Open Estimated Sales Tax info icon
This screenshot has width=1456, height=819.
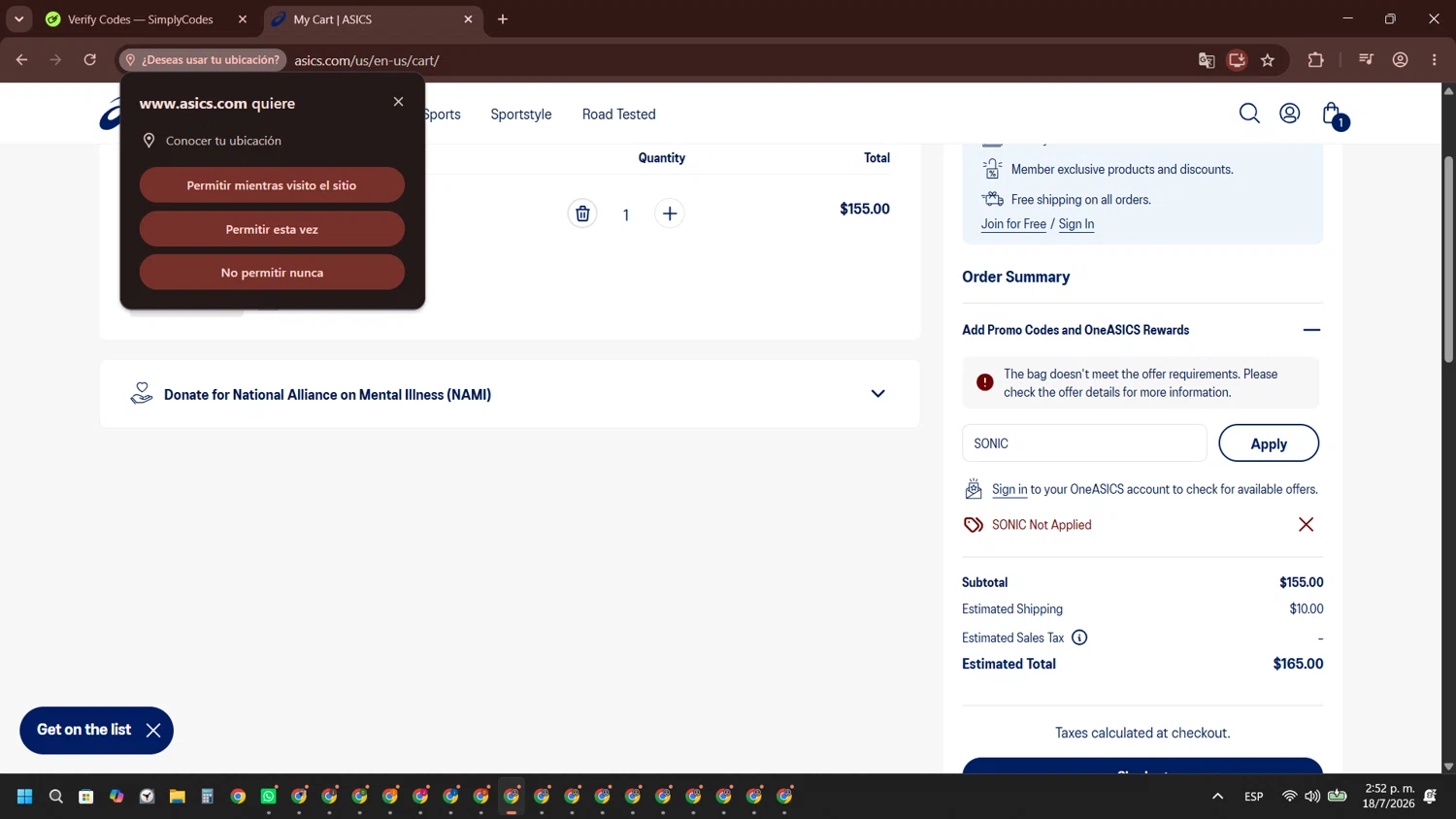(1079, 638)
